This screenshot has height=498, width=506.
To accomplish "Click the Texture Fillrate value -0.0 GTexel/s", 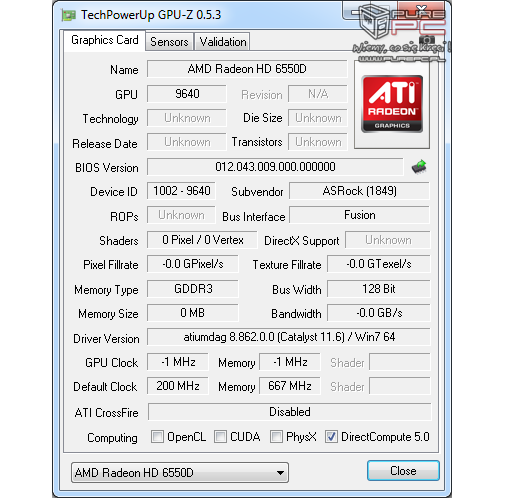I will 379,264.
